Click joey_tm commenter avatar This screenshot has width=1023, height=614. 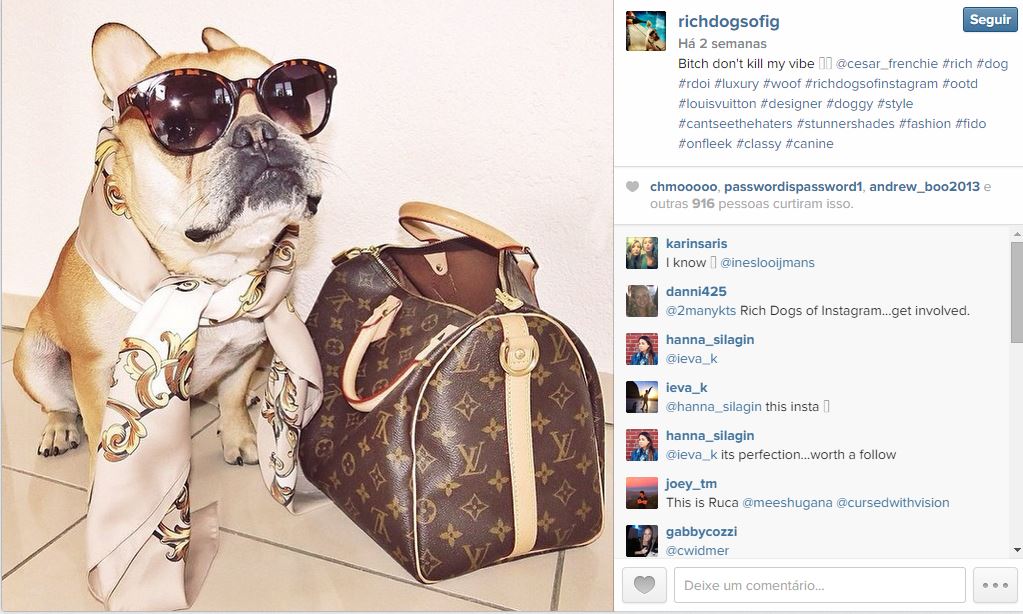point(641,493)
